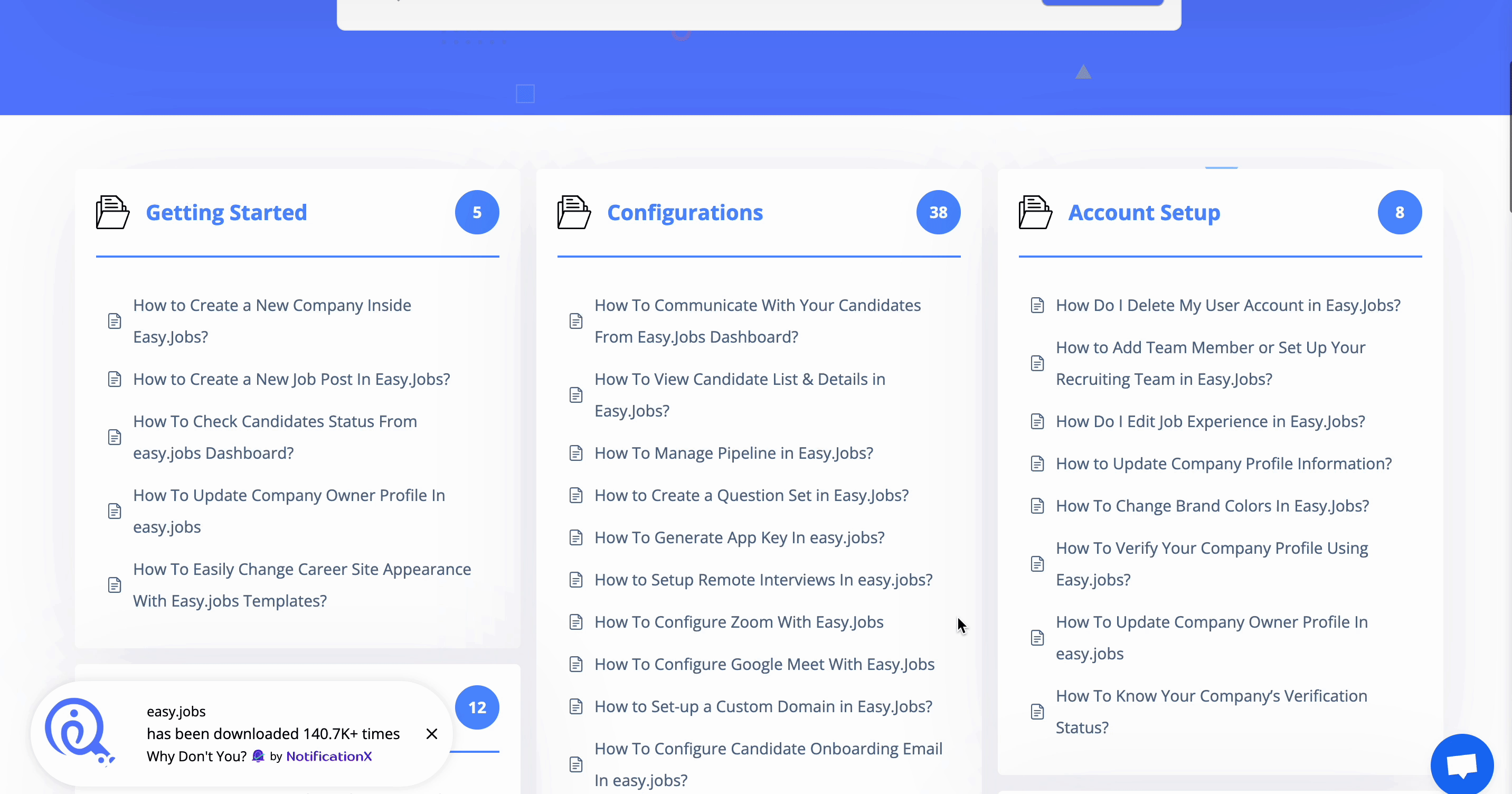Click document icon beside 'Easily Change Career Site Appearance'
The width and height of the screenshot is (1512, 794).
115,585
